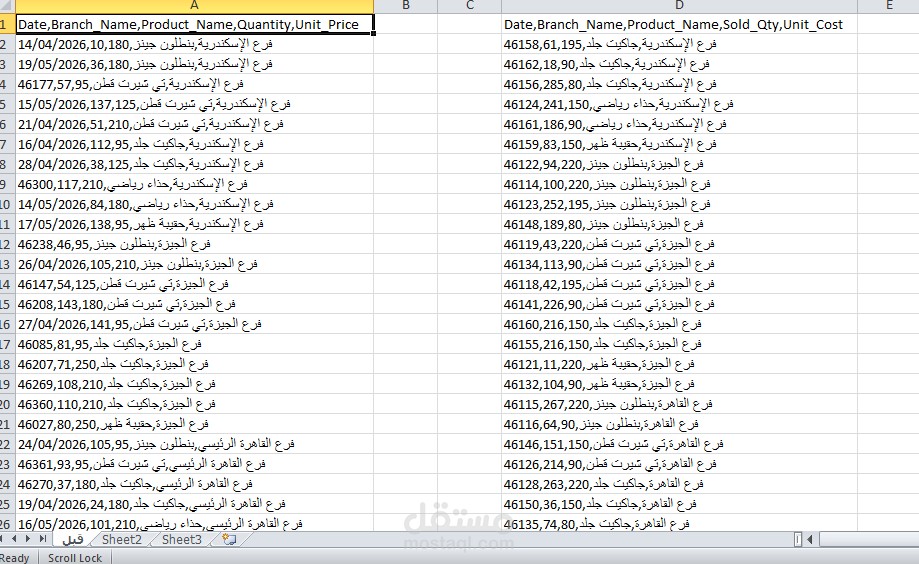Image resolution: width=919 pixels, height=564 pixels.
Task: Select cell starting with 46158,61,195
Action: tap(679, 44)
